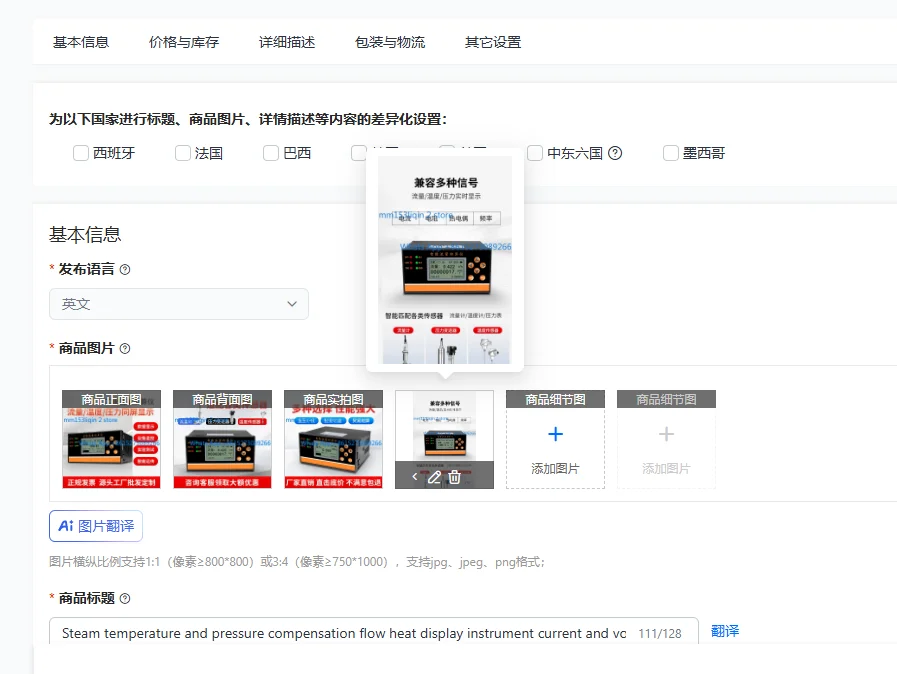Image resolution: width=897 pixels, height=674 pixels.
Task: Edit fourth product image with pencil icon
Action: point(434,477)
